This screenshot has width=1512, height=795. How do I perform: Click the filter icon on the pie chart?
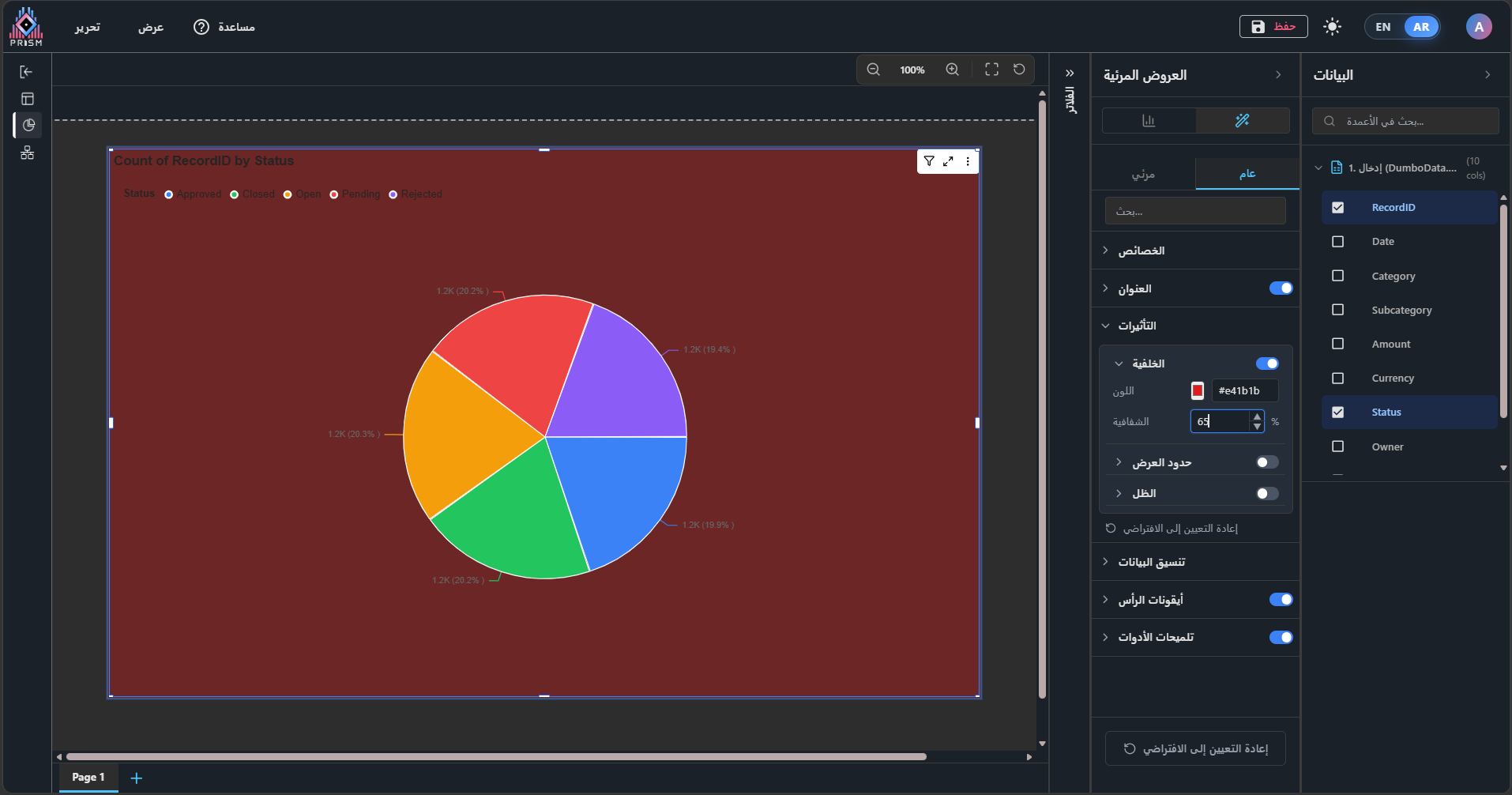929,161
